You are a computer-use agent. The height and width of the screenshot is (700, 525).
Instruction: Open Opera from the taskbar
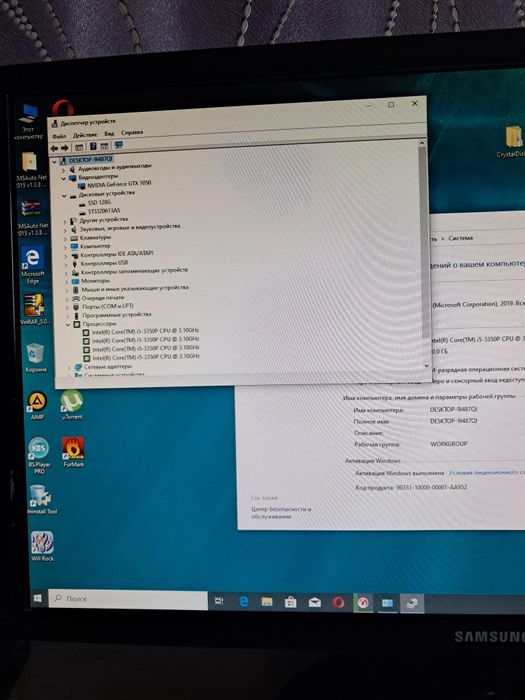pyautogui.click(x=339, y=603)
